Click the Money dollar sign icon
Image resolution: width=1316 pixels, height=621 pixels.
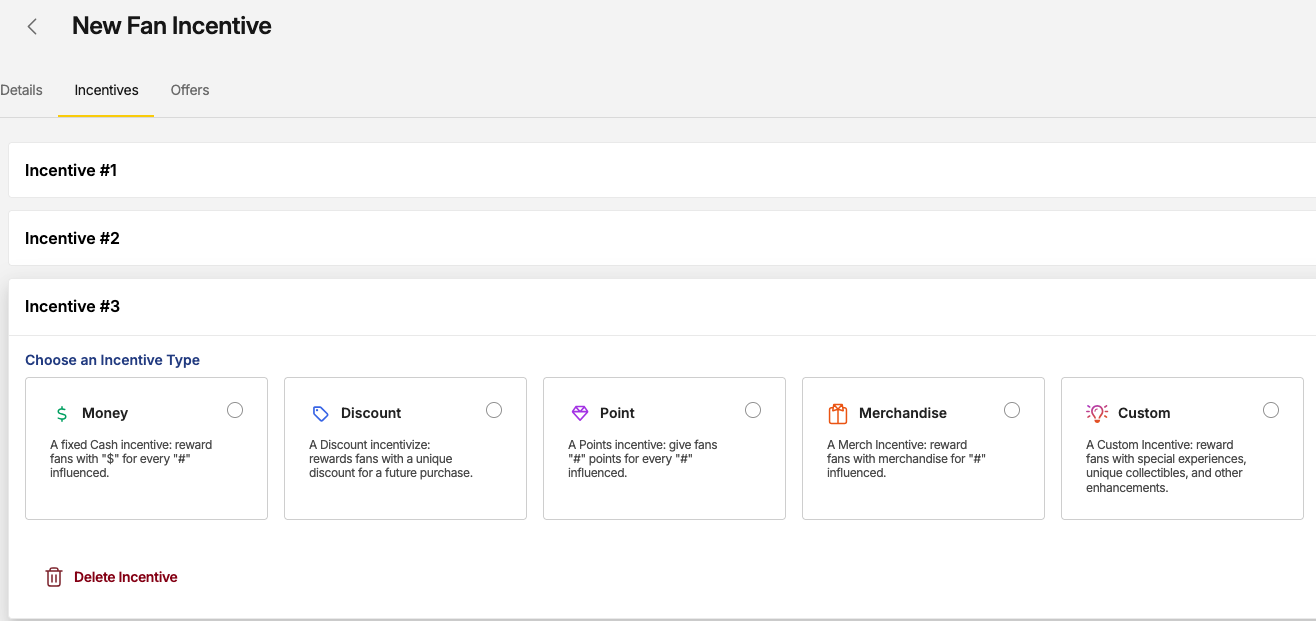(x=62, y=414)
